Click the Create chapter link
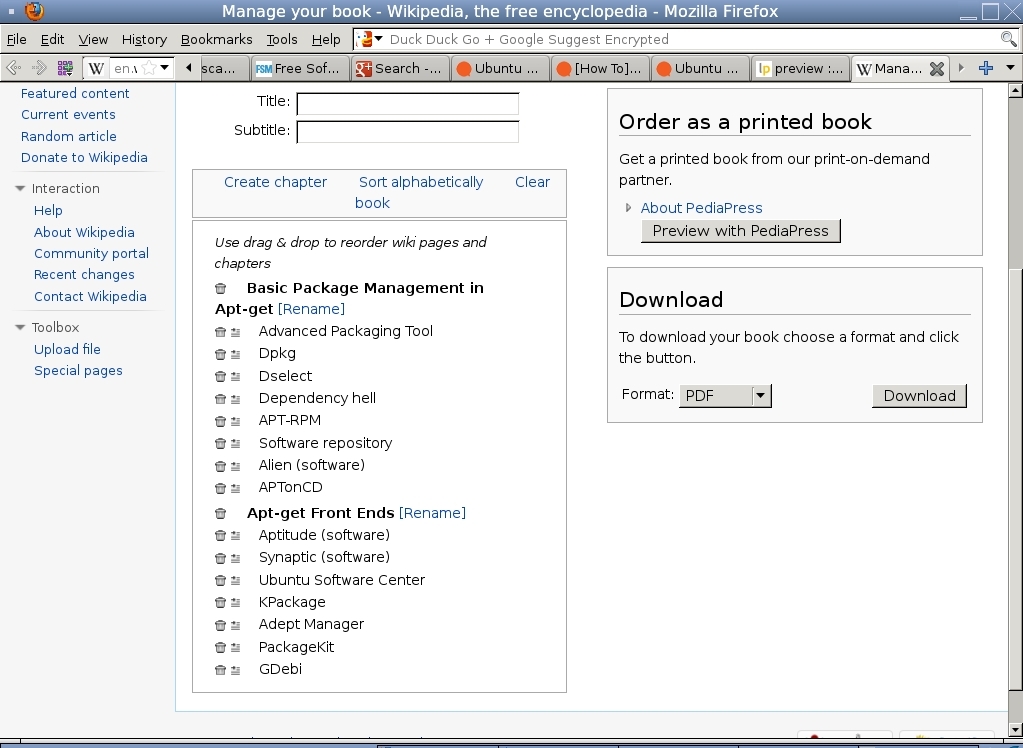The height and width of the screenshot is (748, 1023). point(275,182)
